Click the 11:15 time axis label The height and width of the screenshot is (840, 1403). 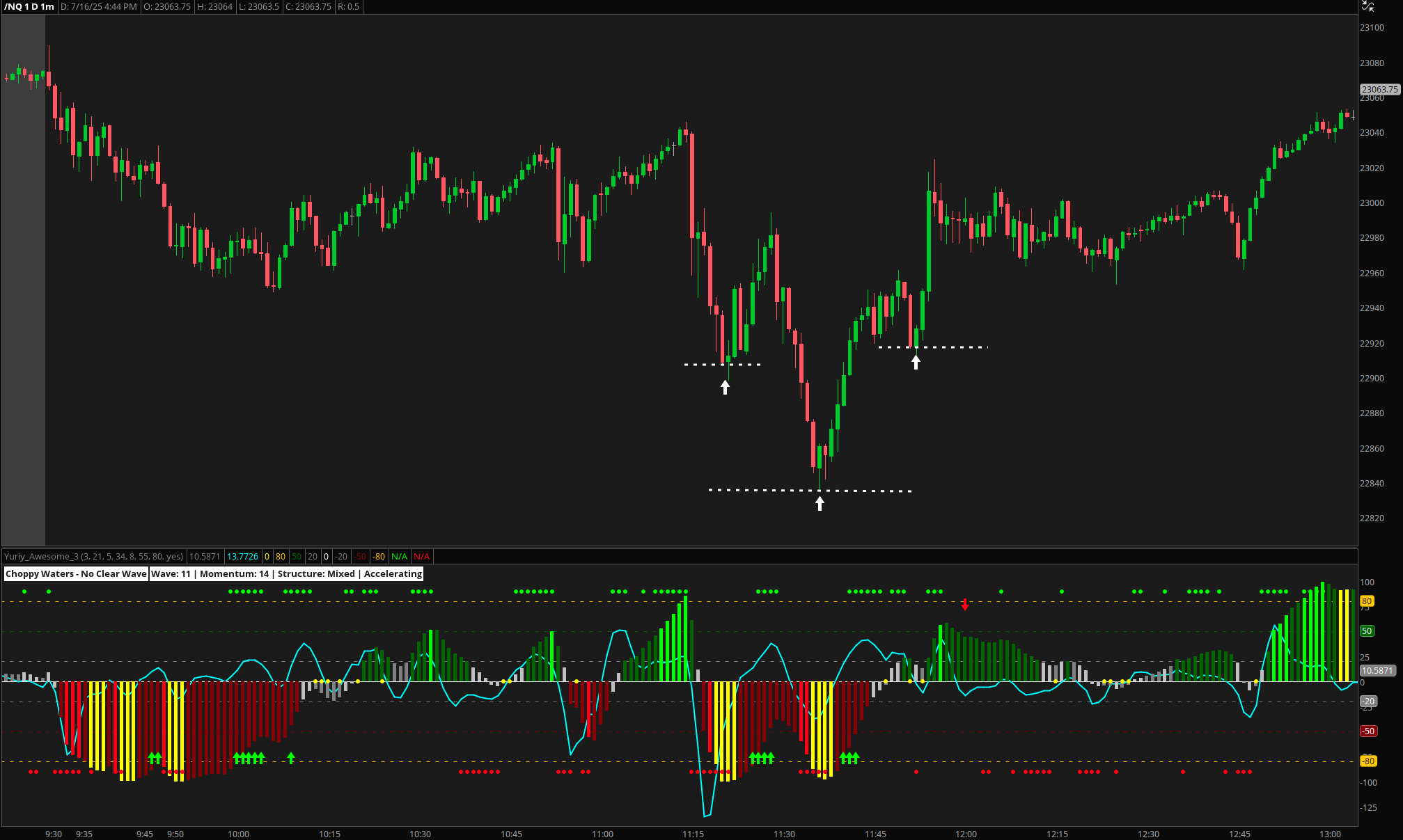(x=693, y=834)
